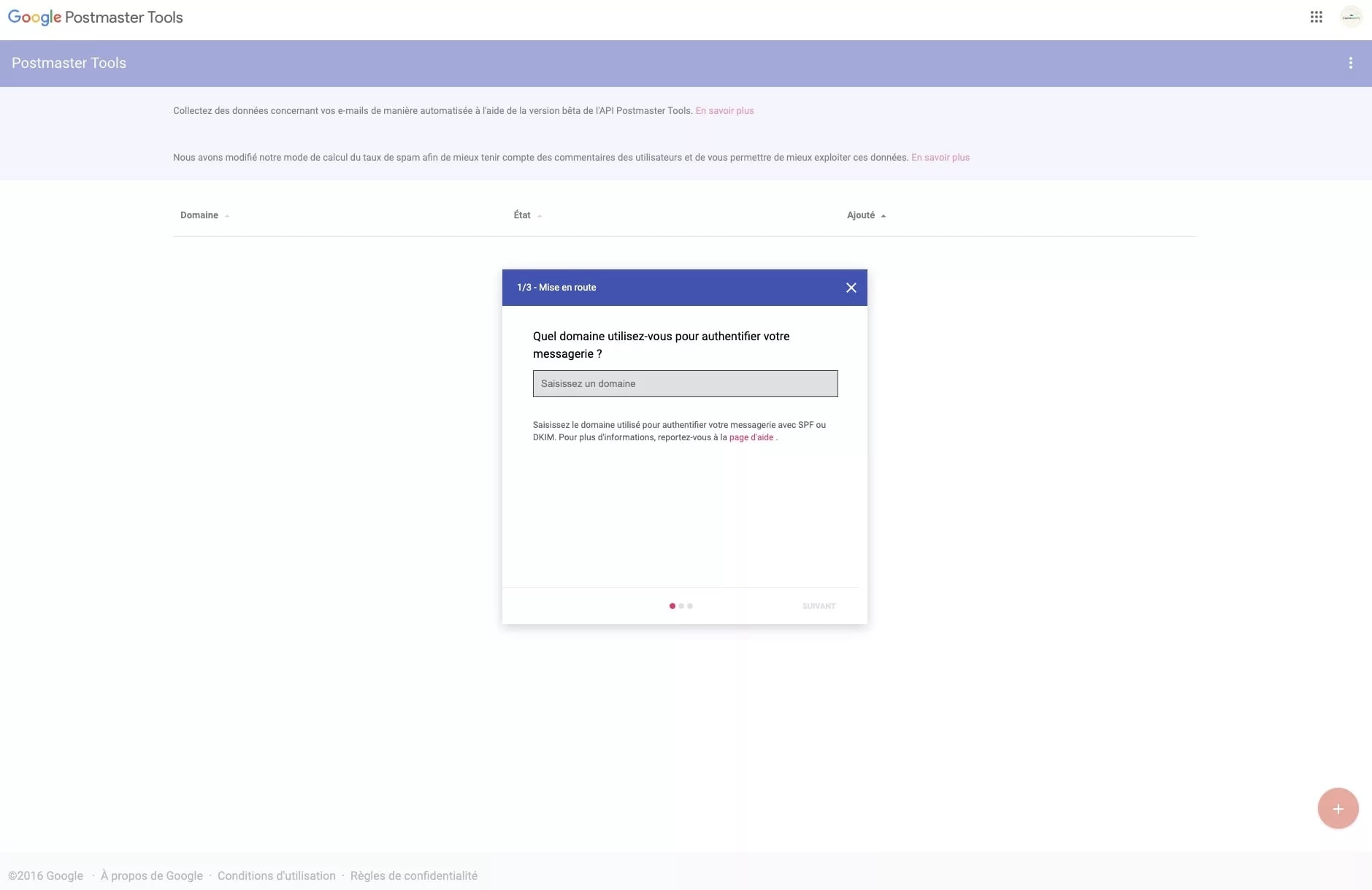Viewport: 1372px width, 890px height.
Task: Open Conditions d'utilisation footer link
Action: coord(276,876)
